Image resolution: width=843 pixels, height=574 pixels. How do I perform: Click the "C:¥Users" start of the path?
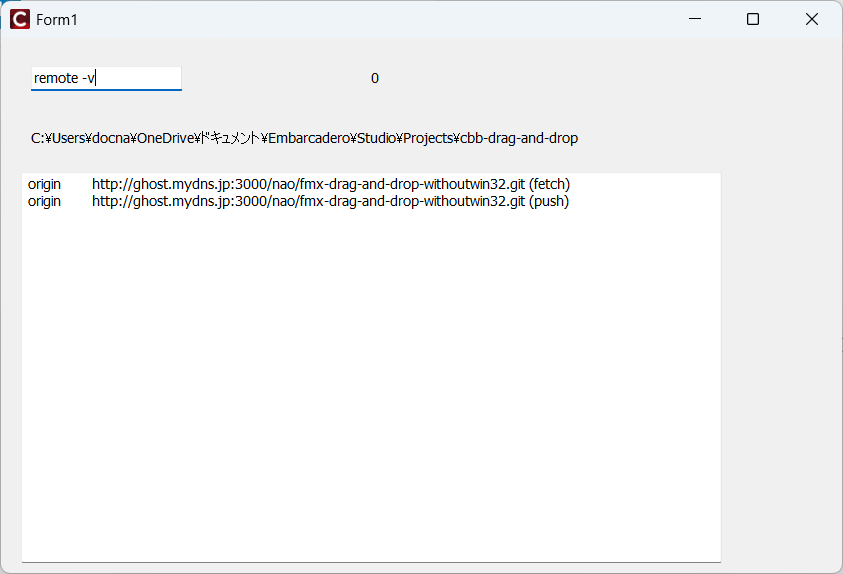pyautogui.click(x=58, y=139)
